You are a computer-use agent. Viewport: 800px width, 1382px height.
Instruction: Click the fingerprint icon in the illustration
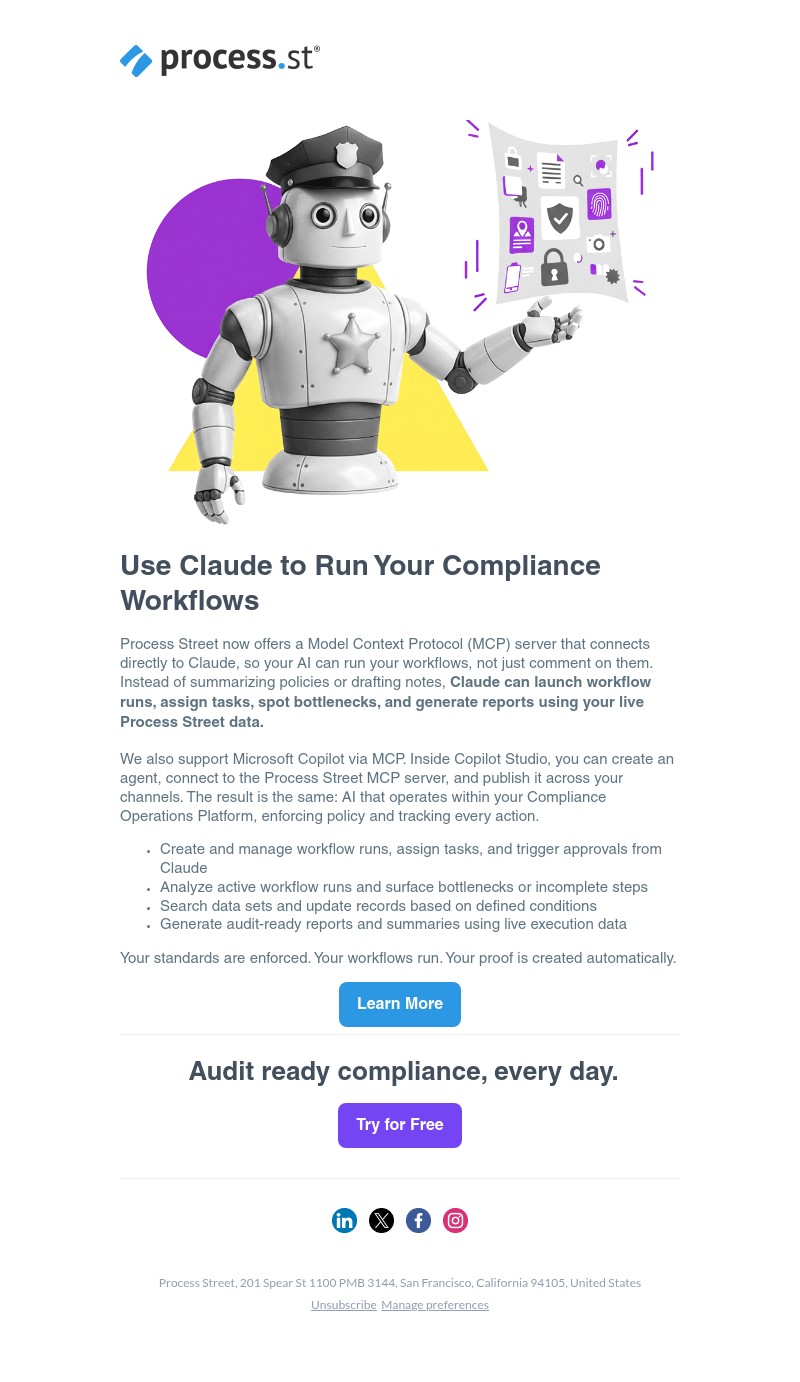pos(599,203)
